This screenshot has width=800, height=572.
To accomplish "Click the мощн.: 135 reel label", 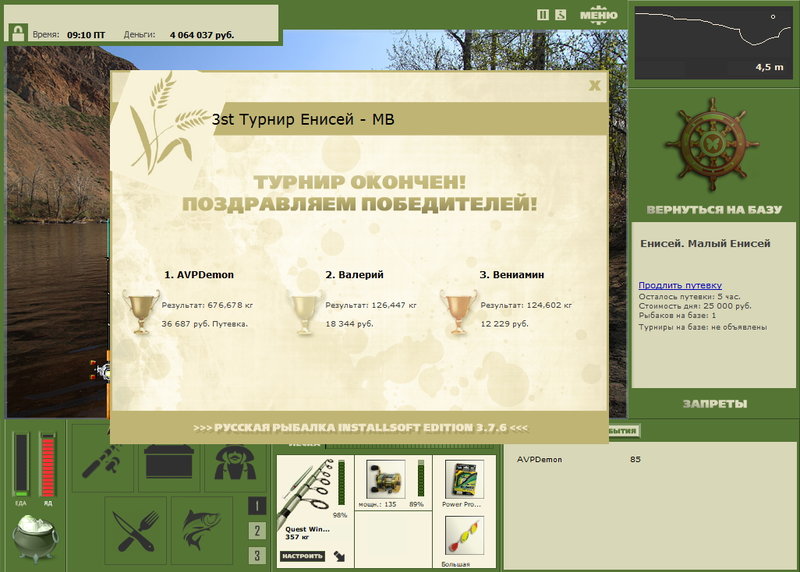I will 378,504.
